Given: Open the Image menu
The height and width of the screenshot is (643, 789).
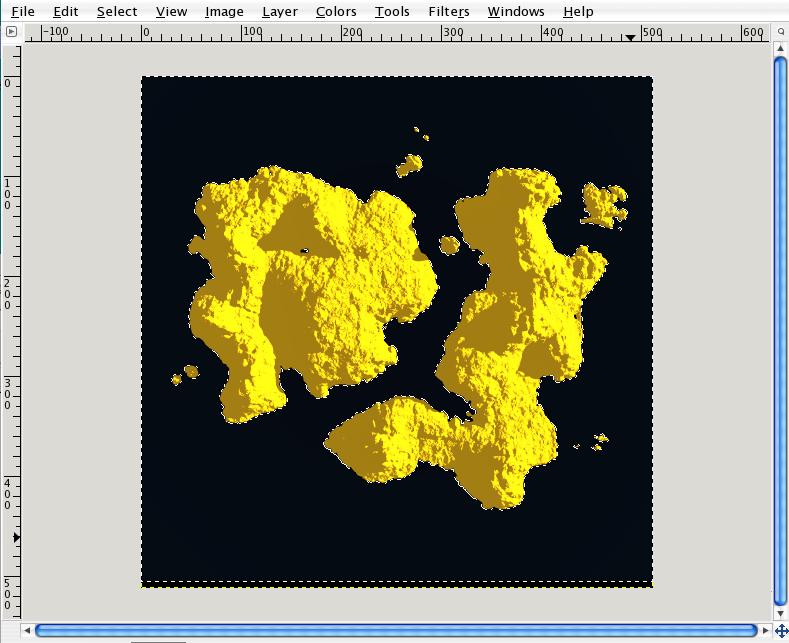Looking at the screenshot, I should pos(224,11).
